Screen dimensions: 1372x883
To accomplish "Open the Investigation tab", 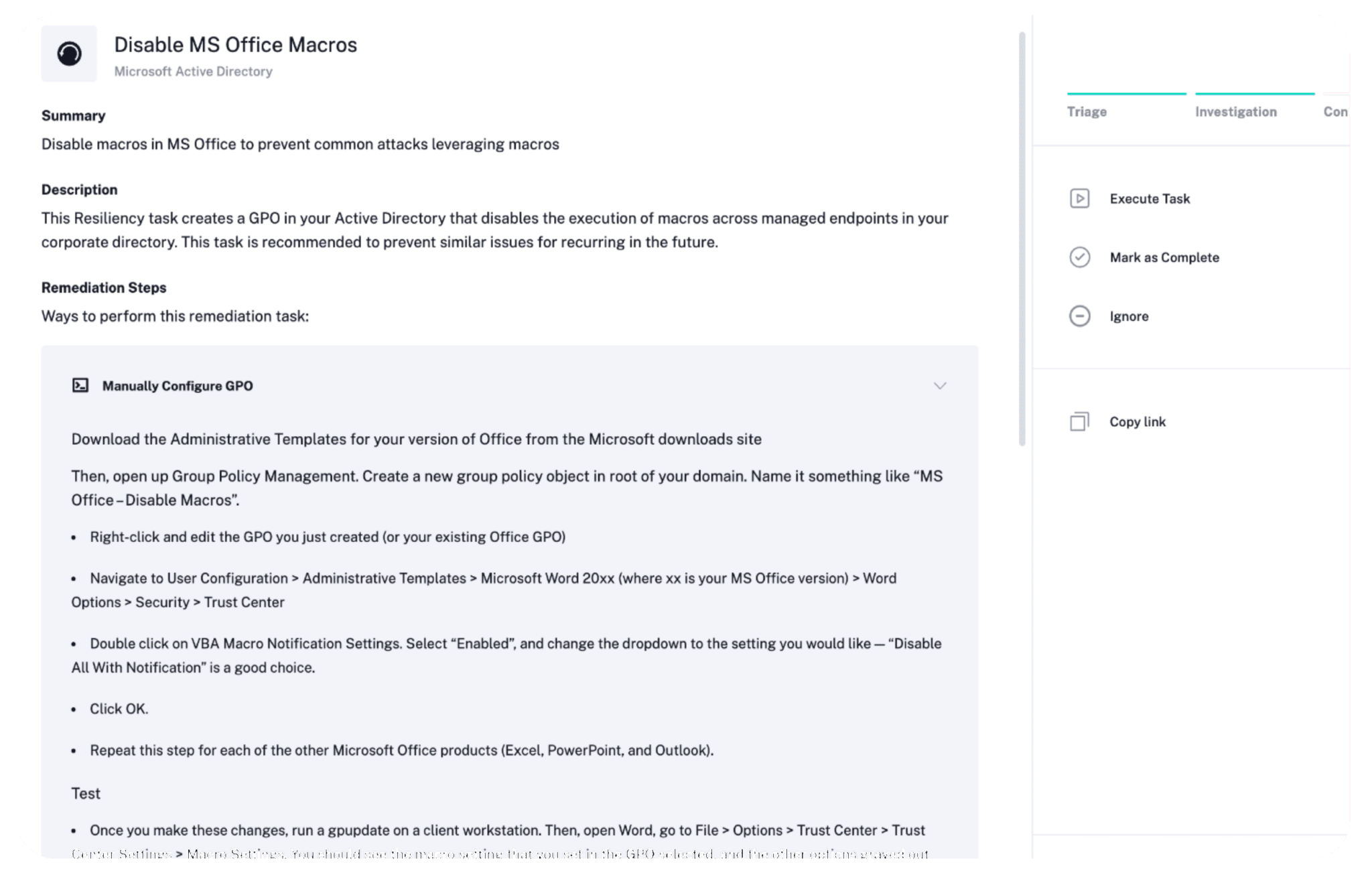I will tap(1235, 111).
